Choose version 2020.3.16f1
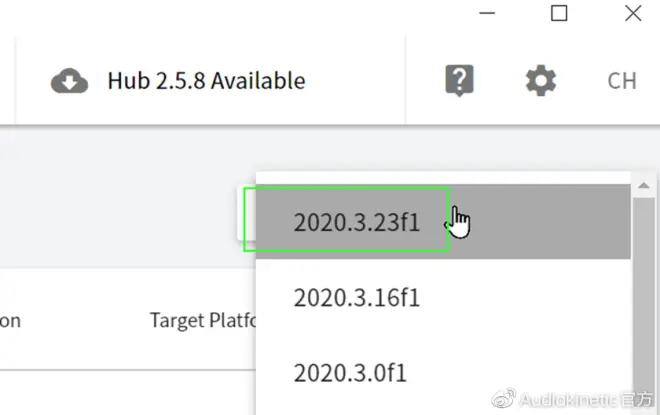The height and width of the screenshot is (415, 660). click(443, 297)
